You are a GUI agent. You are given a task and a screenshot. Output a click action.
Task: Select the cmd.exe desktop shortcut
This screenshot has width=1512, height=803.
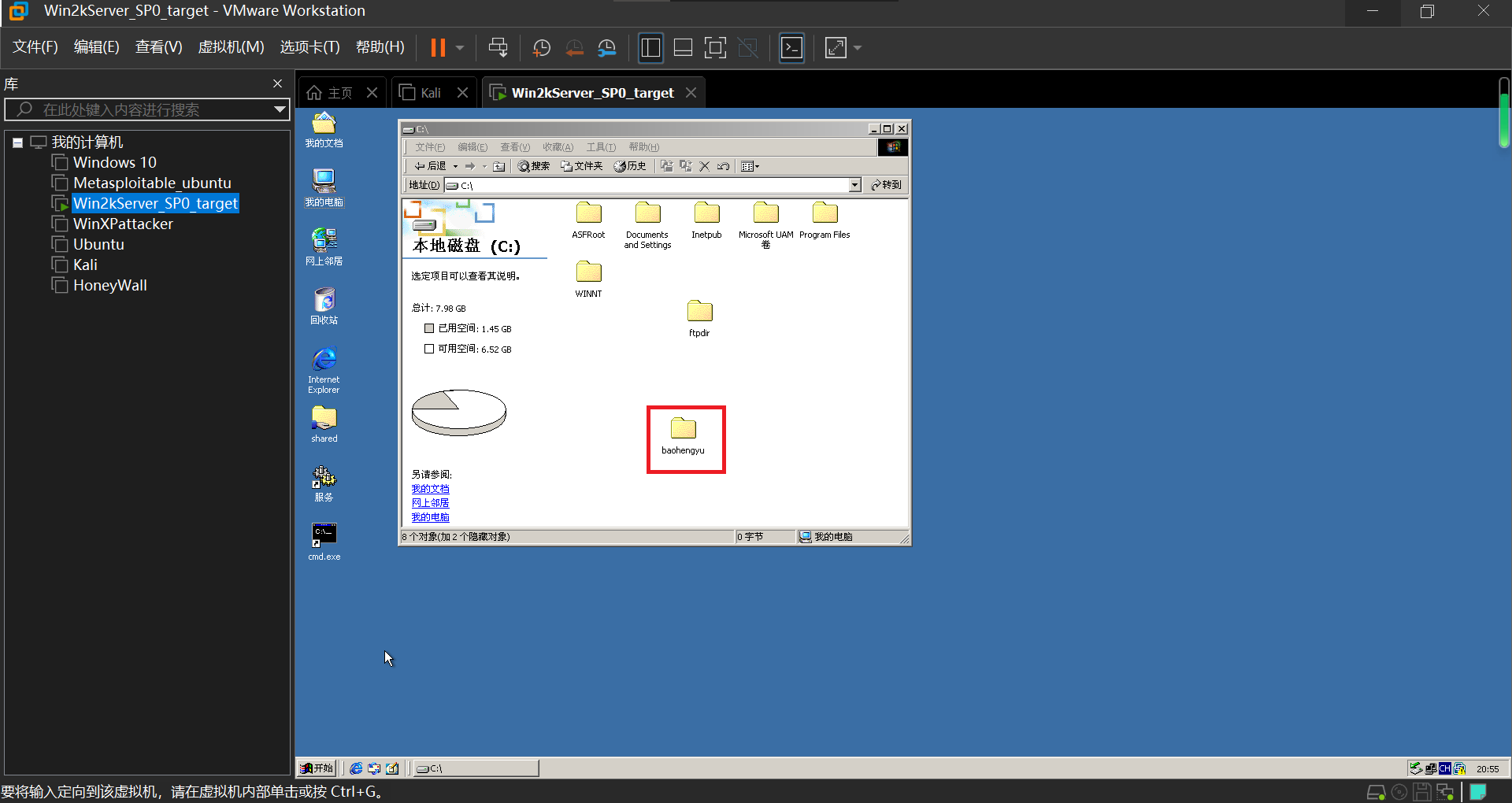click(324, 542)
